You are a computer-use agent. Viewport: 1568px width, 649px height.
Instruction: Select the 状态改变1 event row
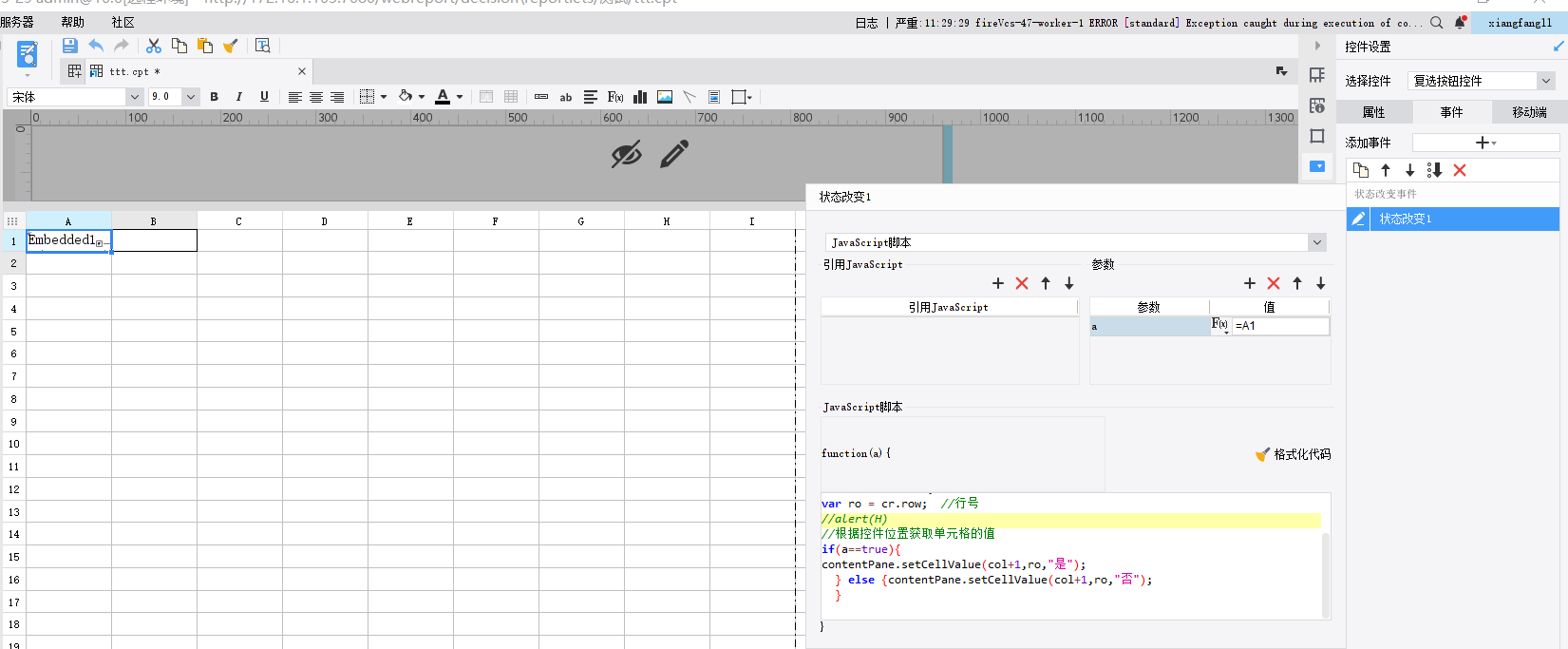click(1453, 219)
